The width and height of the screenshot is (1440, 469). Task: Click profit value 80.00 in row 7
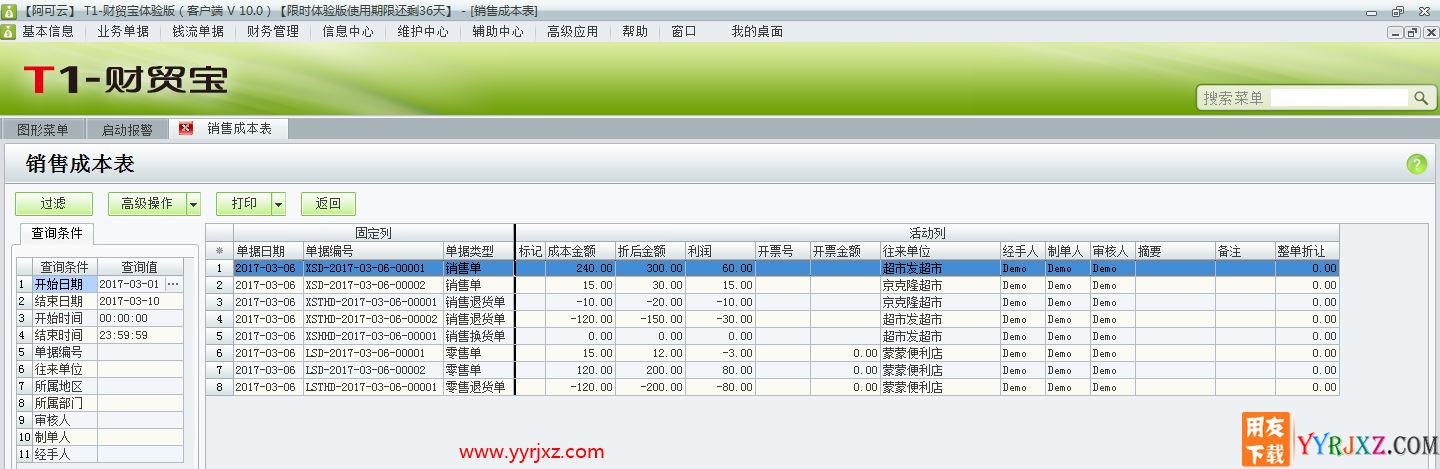tap(720, 370)
